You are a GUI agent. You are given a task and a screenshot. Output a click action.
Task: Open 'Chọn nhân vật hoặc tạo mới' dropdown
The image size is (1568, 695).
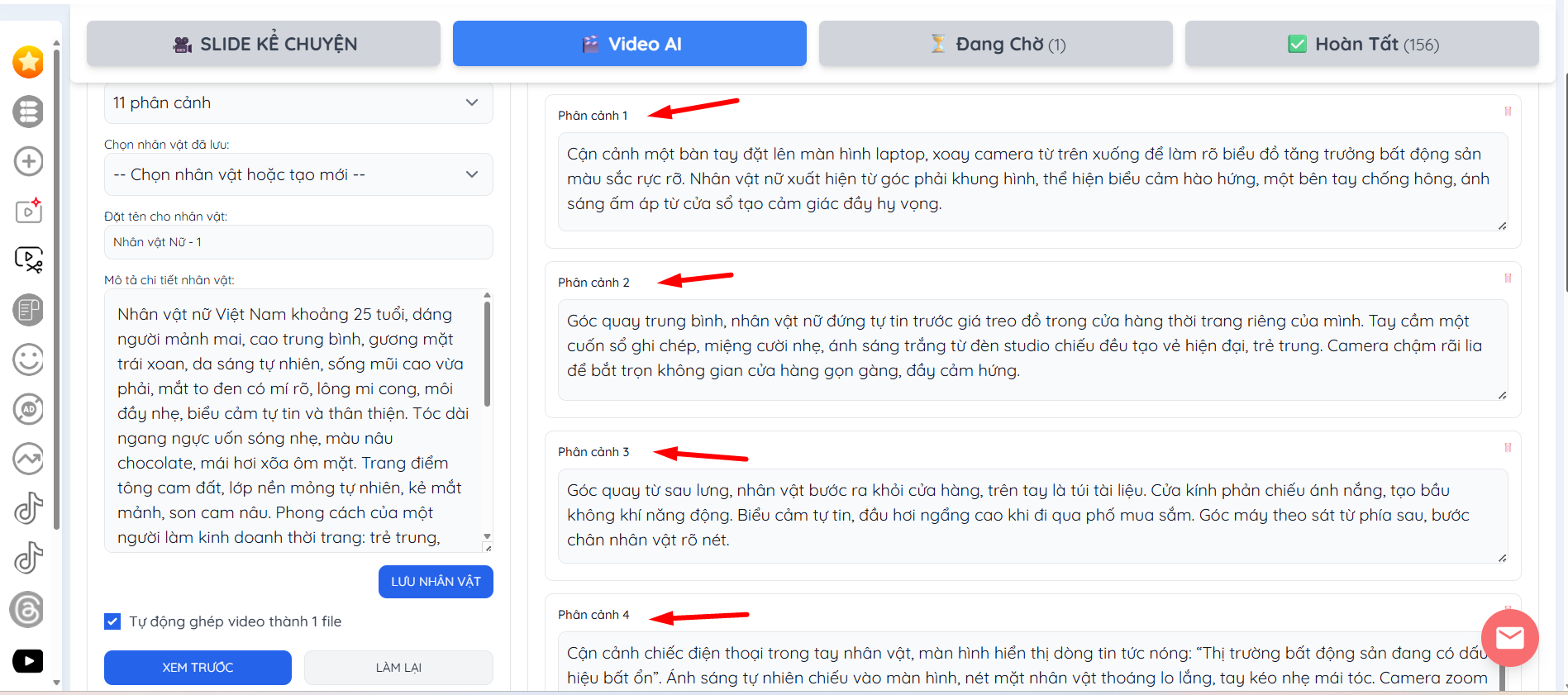pos(298,175)
